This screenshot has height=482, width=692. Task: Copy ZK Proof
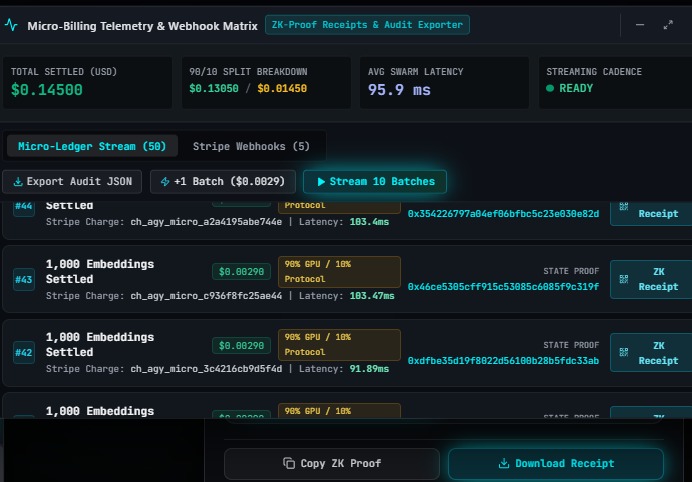pyautogui.click(x=332, y=463)
